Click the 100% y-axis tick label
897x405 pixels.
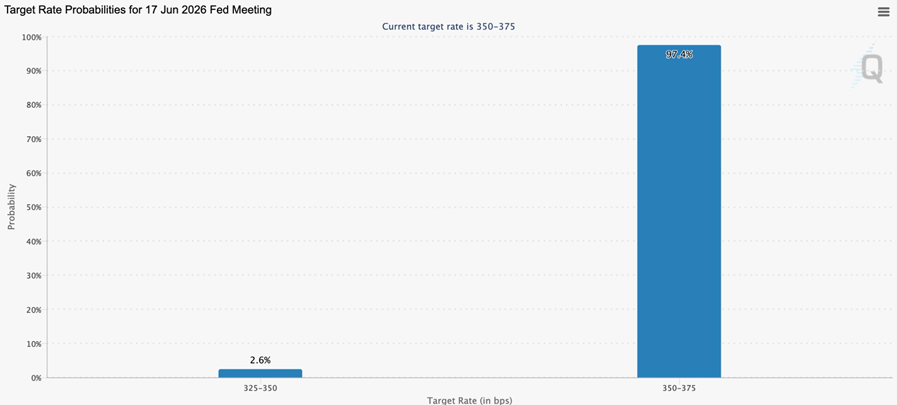point(31,37)
